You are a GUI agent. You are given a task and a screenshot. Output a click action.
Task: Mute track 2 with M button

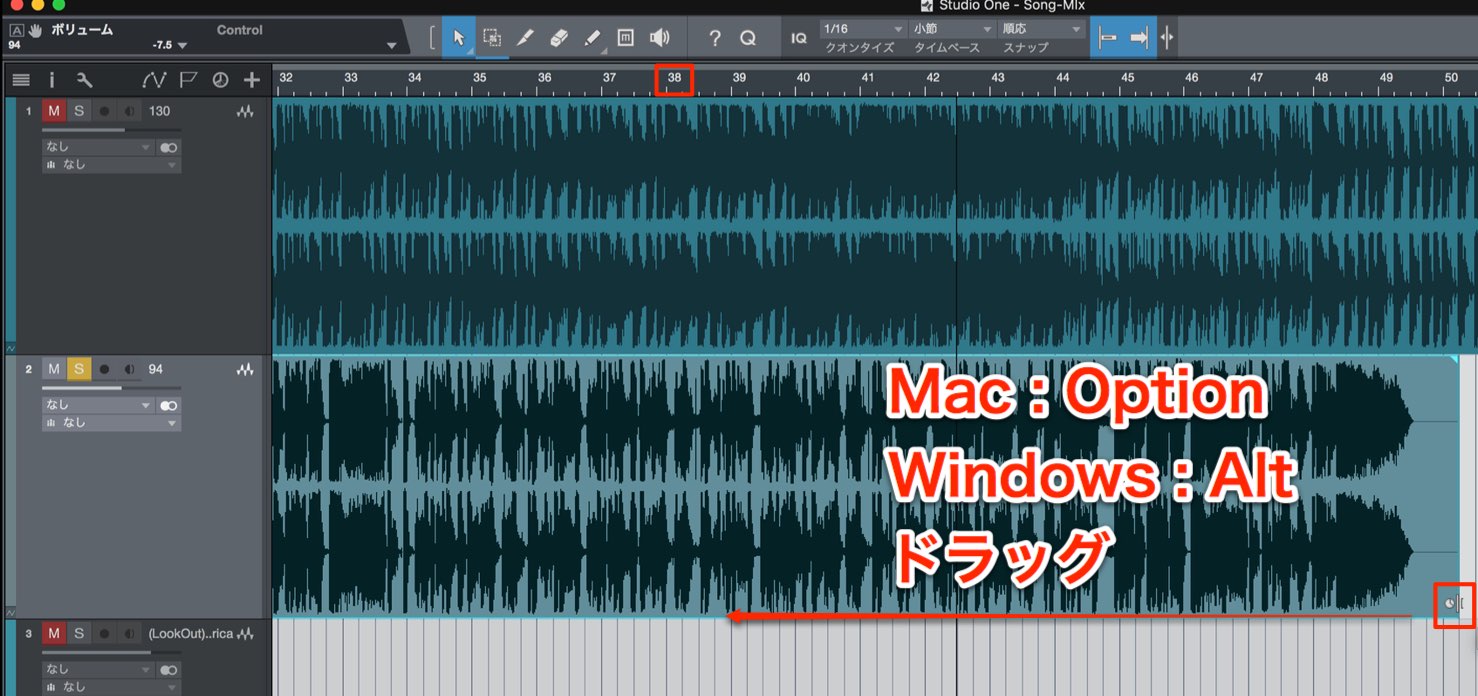[x=54, y=369]
